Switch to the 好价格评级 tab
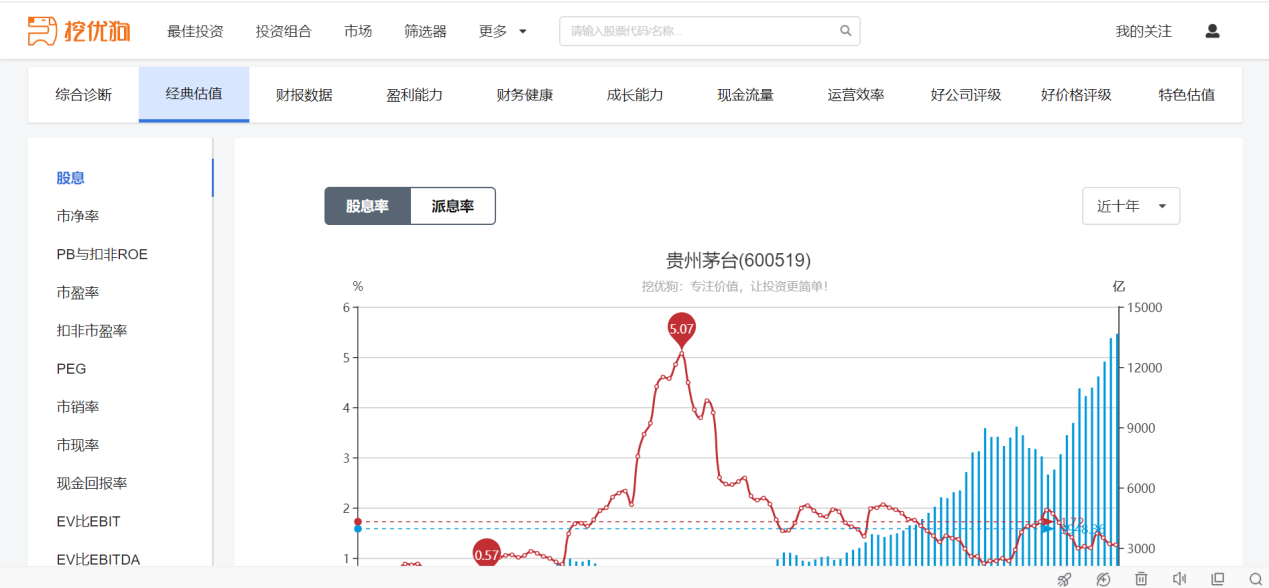Viewport: 1269px width, 588px height. pos(1076,95)
